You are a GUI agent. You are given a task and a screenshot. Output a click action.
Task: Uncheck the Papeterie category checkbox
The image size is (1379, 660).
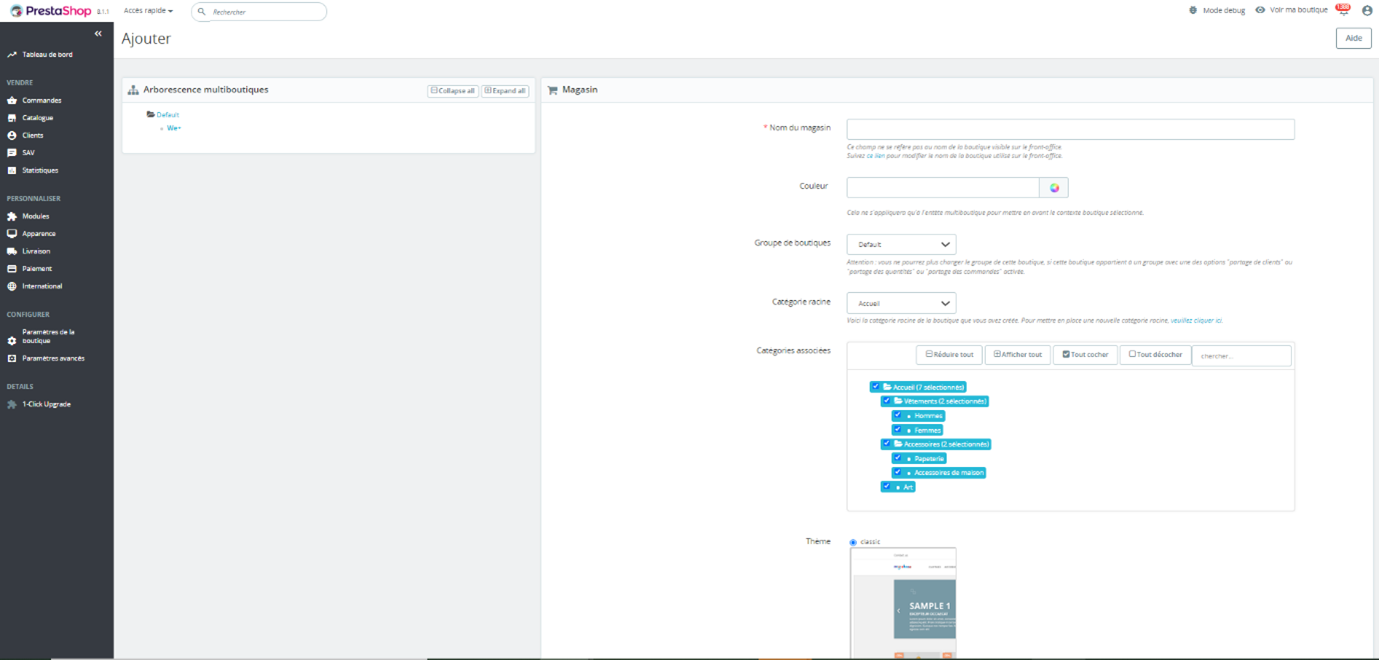(x=898, y=458)
